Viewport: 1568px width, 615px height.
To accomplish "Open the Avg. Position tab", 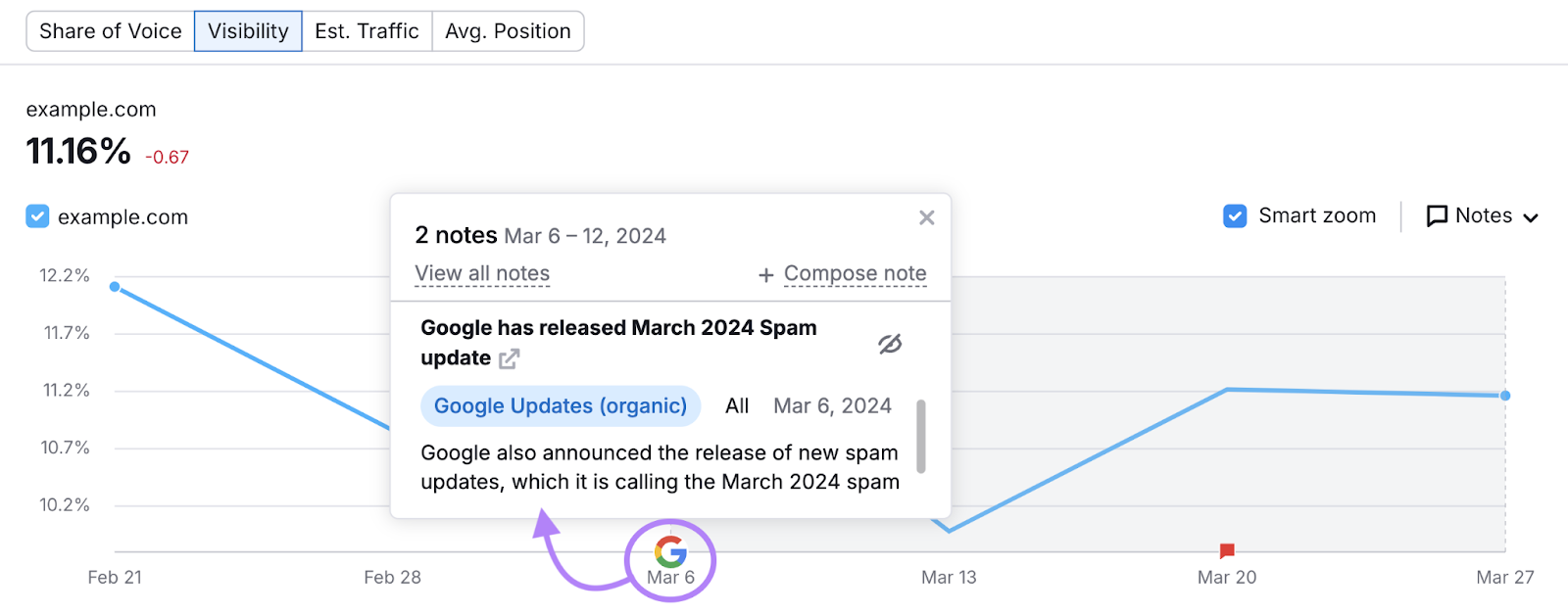I will pos(508,30).
